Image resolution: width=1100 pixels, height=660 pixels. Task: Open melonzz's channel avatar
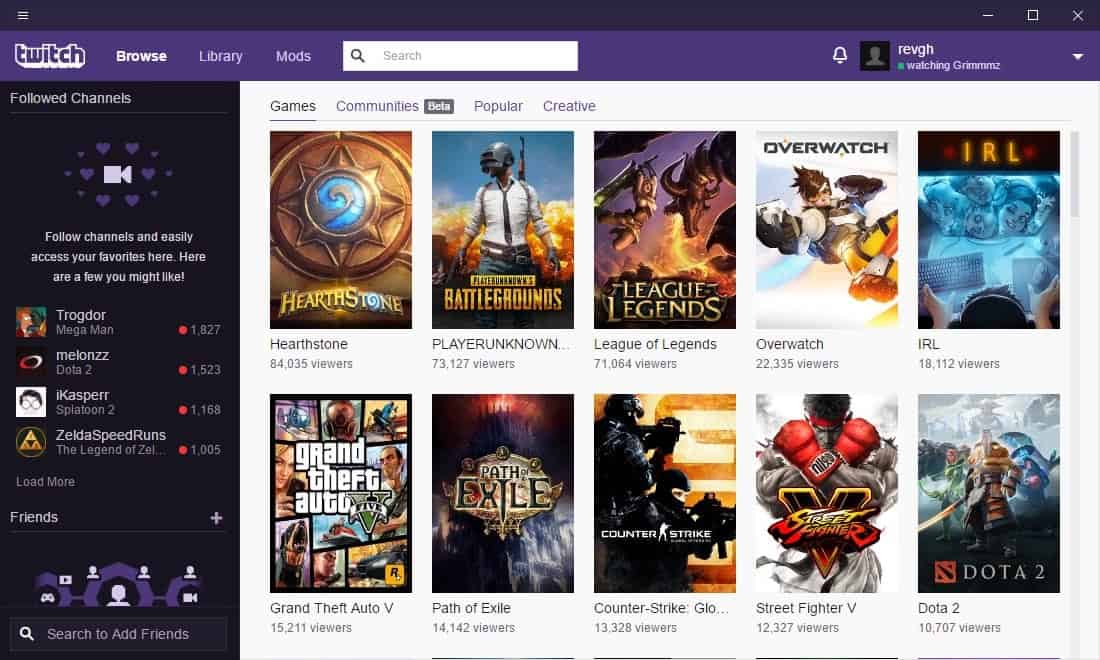pos(30,362)
